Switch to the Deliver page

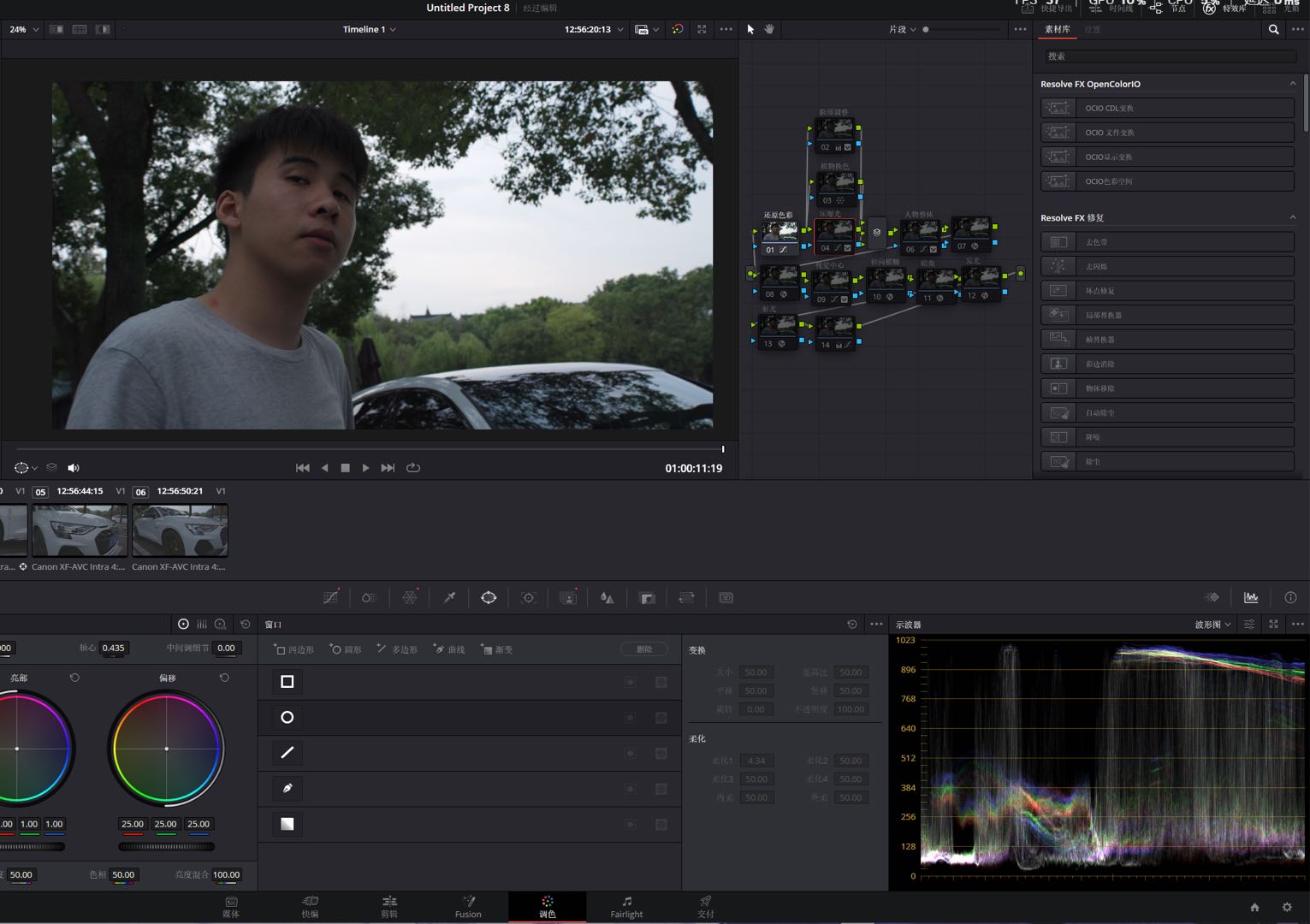(705, 907)
